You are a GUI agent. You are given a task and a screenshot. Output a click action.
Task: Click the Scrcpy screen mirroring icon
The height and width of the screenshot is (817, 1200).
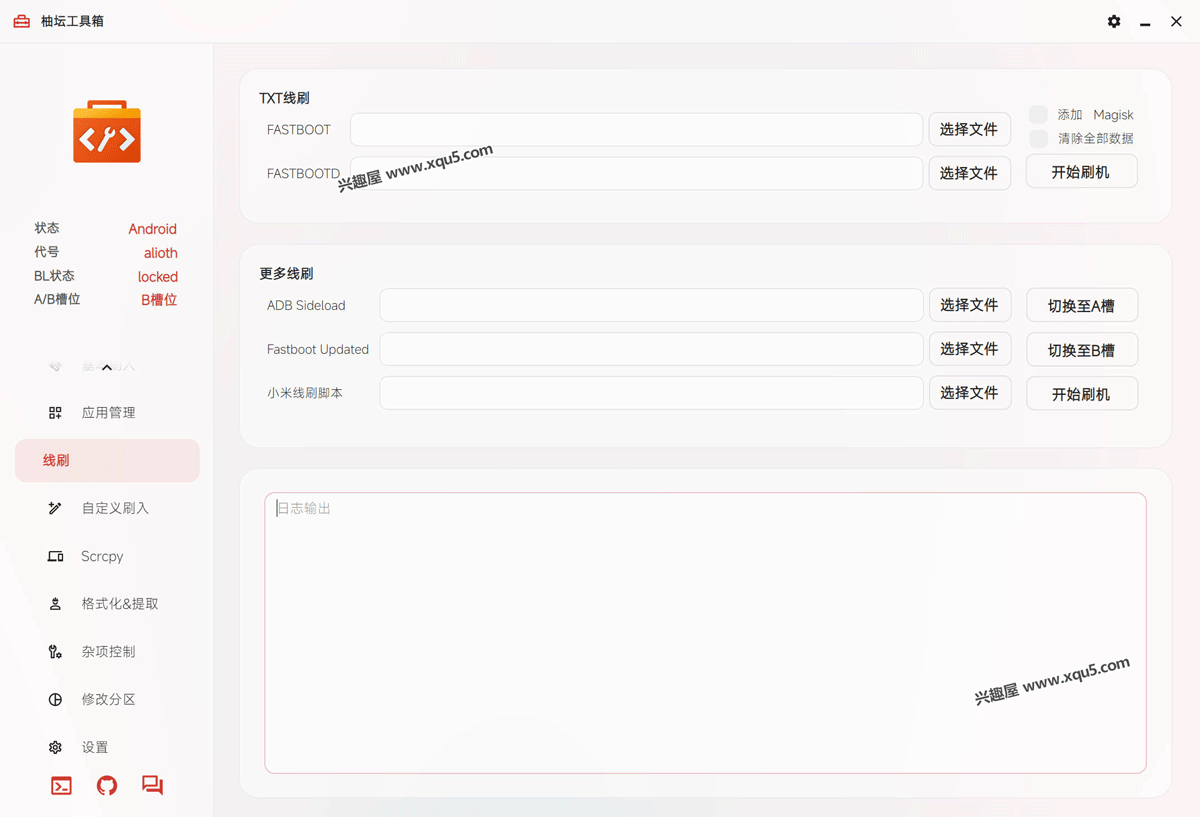coord(55,557)
